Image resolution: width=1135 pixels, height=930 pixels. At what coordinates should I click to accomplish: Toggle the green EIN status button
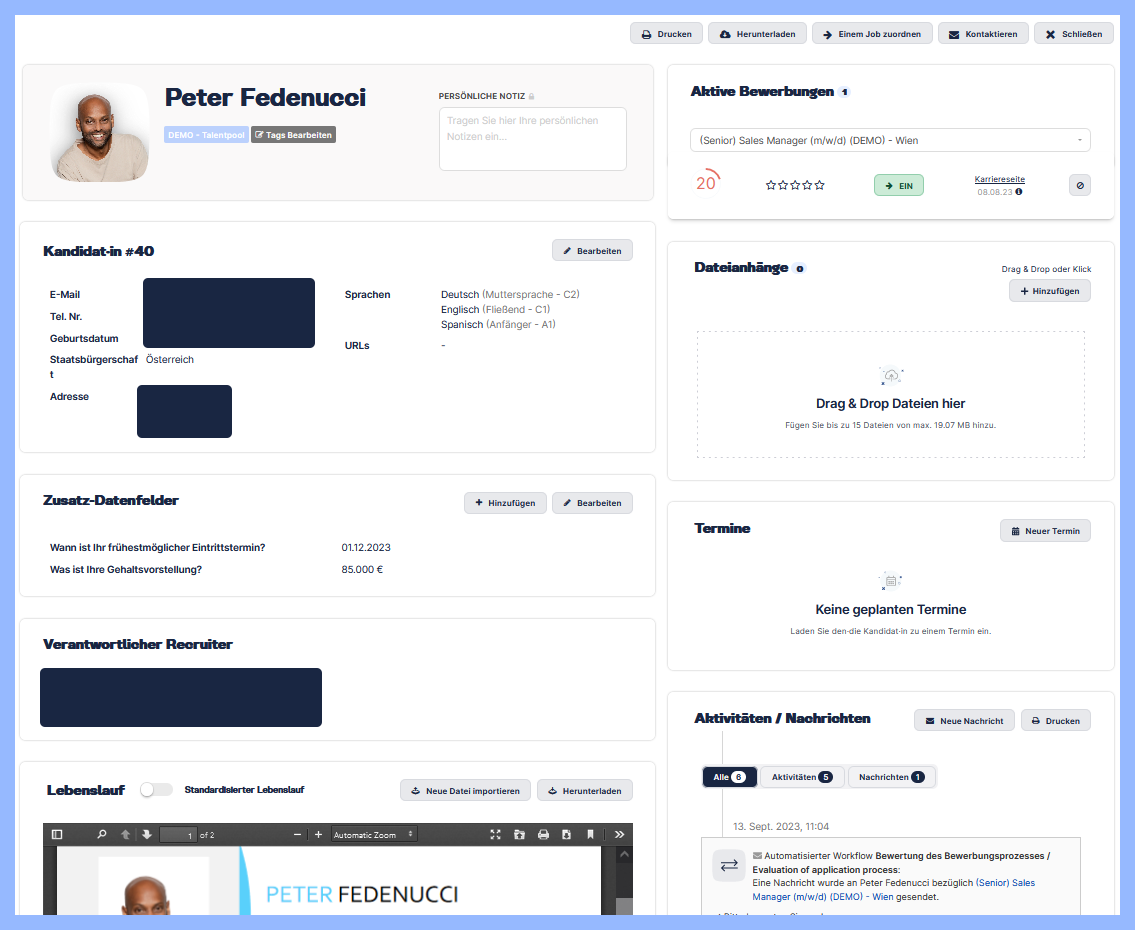click(898, 185)
